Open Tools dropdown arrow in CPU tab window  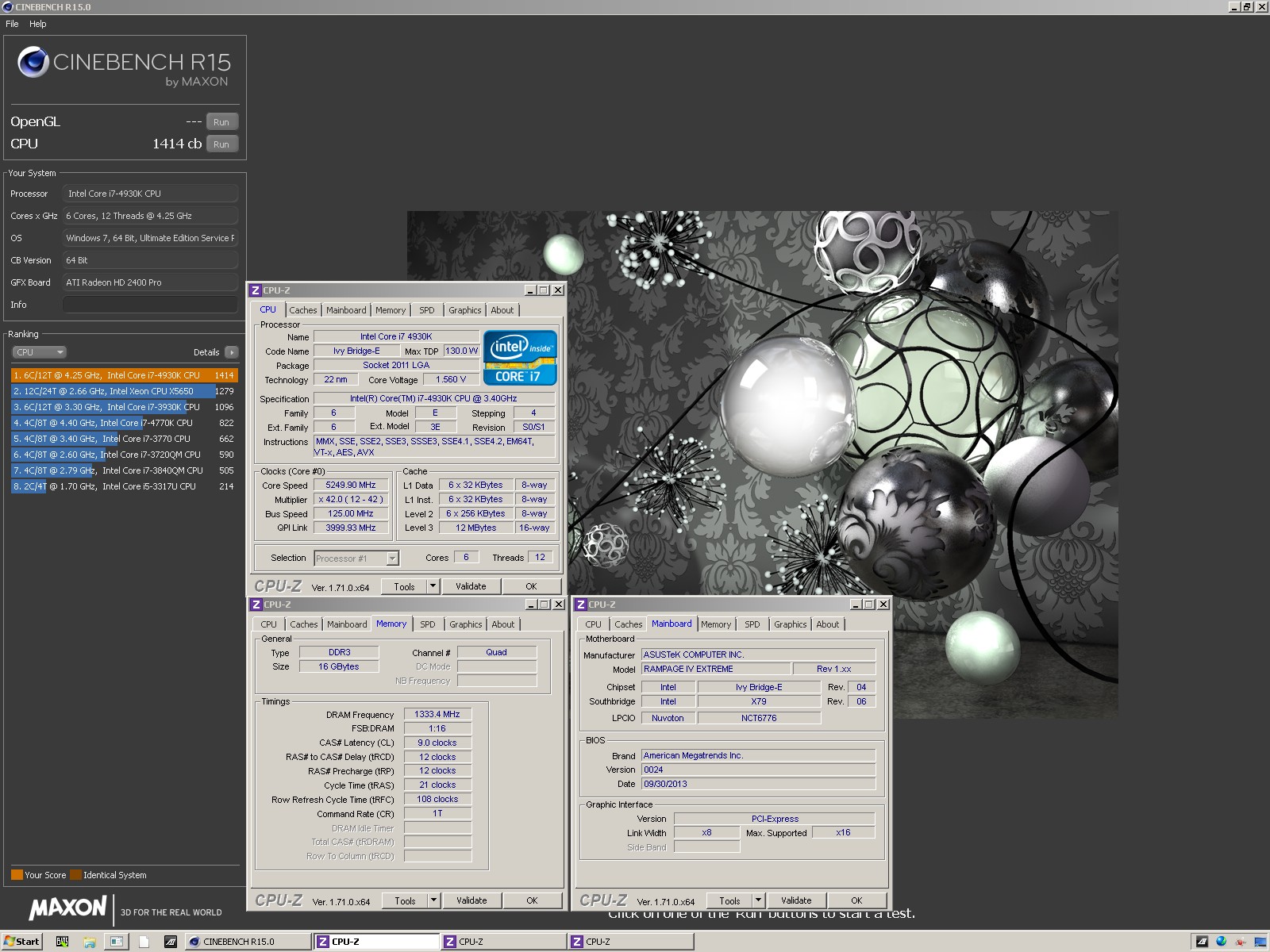pos(433,586)
